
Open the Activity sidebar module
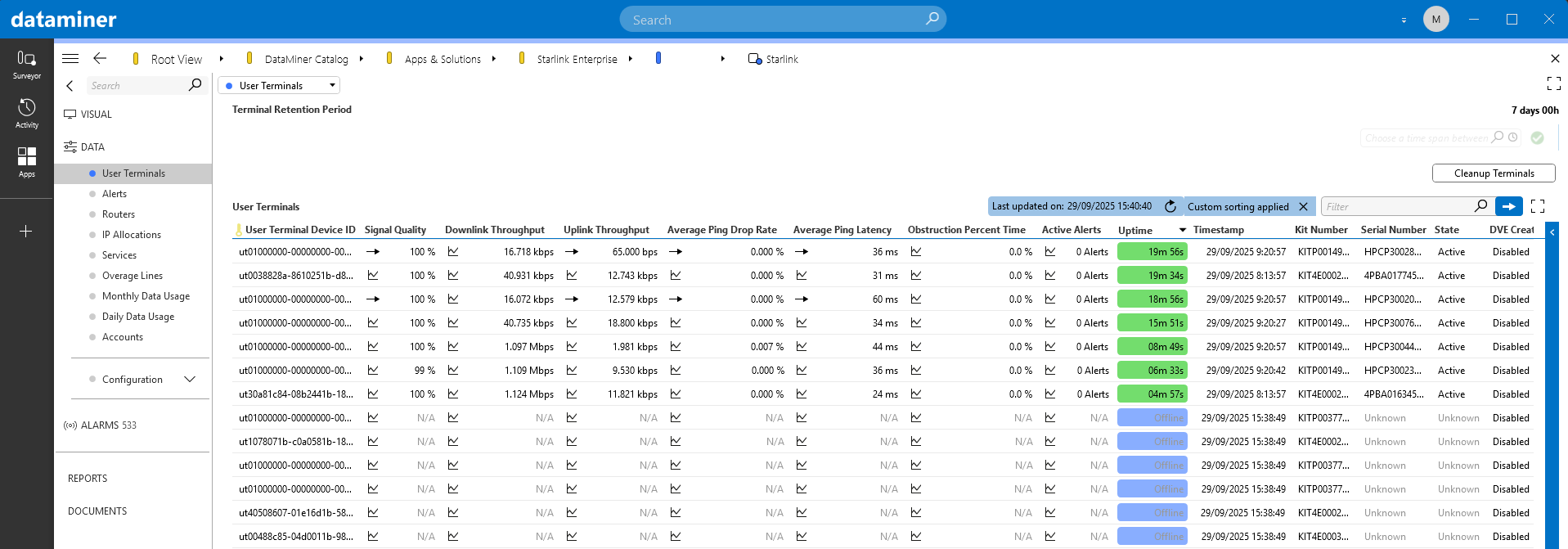(26, 113)
